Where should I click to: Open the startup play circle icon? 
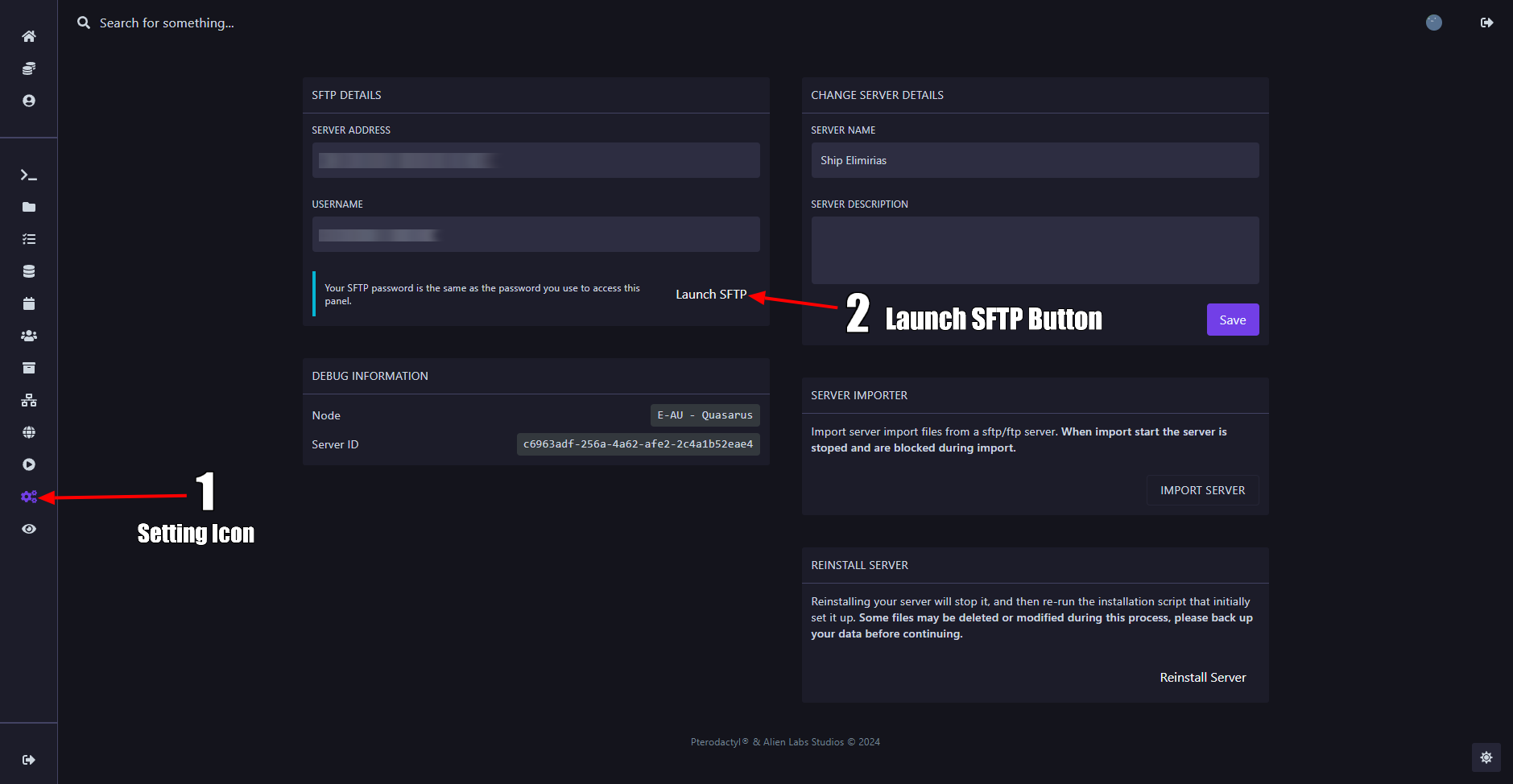[29, 464]
